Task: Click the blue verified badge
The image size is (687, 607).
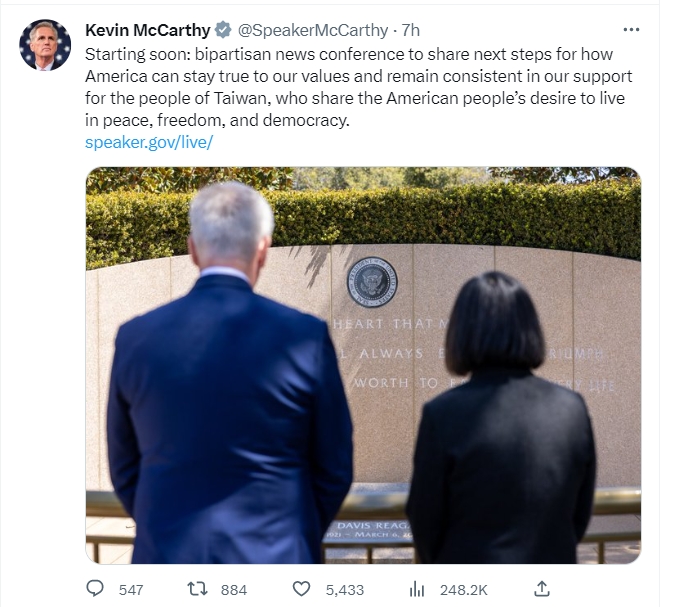Action: [223, 30]
